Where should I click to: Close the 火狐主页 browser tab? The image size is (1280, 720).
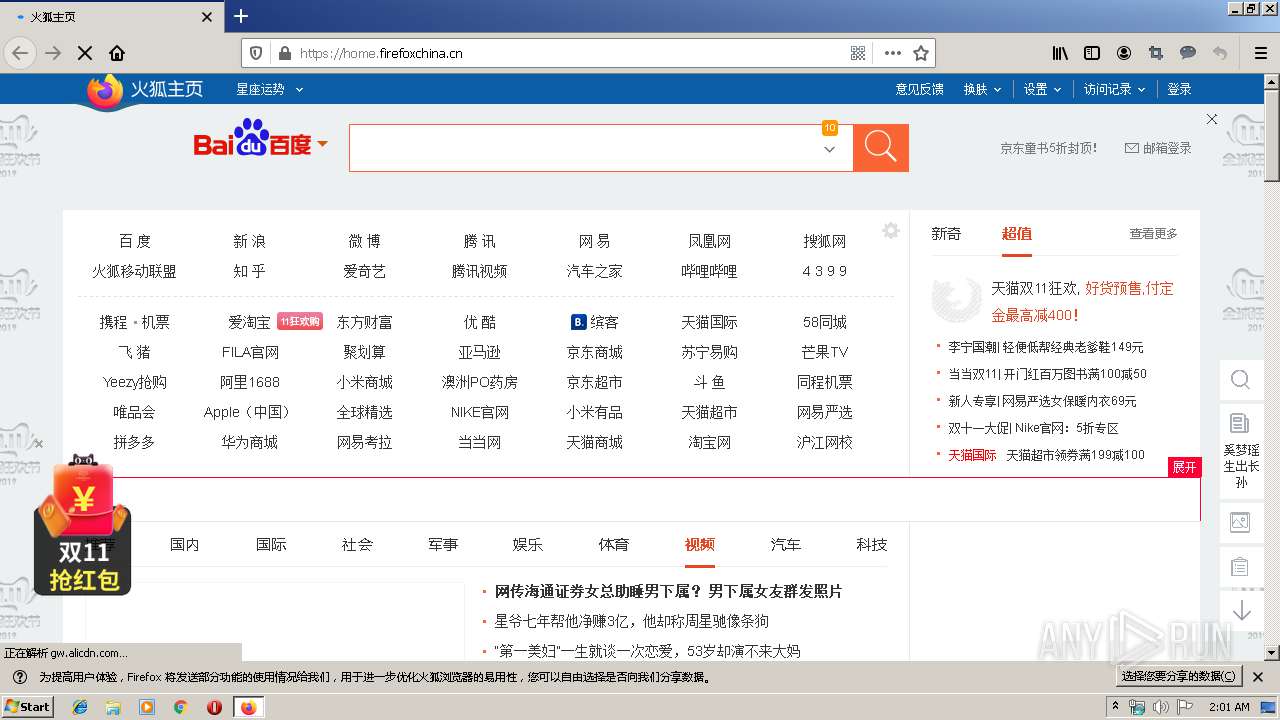[x=207, y=17]
